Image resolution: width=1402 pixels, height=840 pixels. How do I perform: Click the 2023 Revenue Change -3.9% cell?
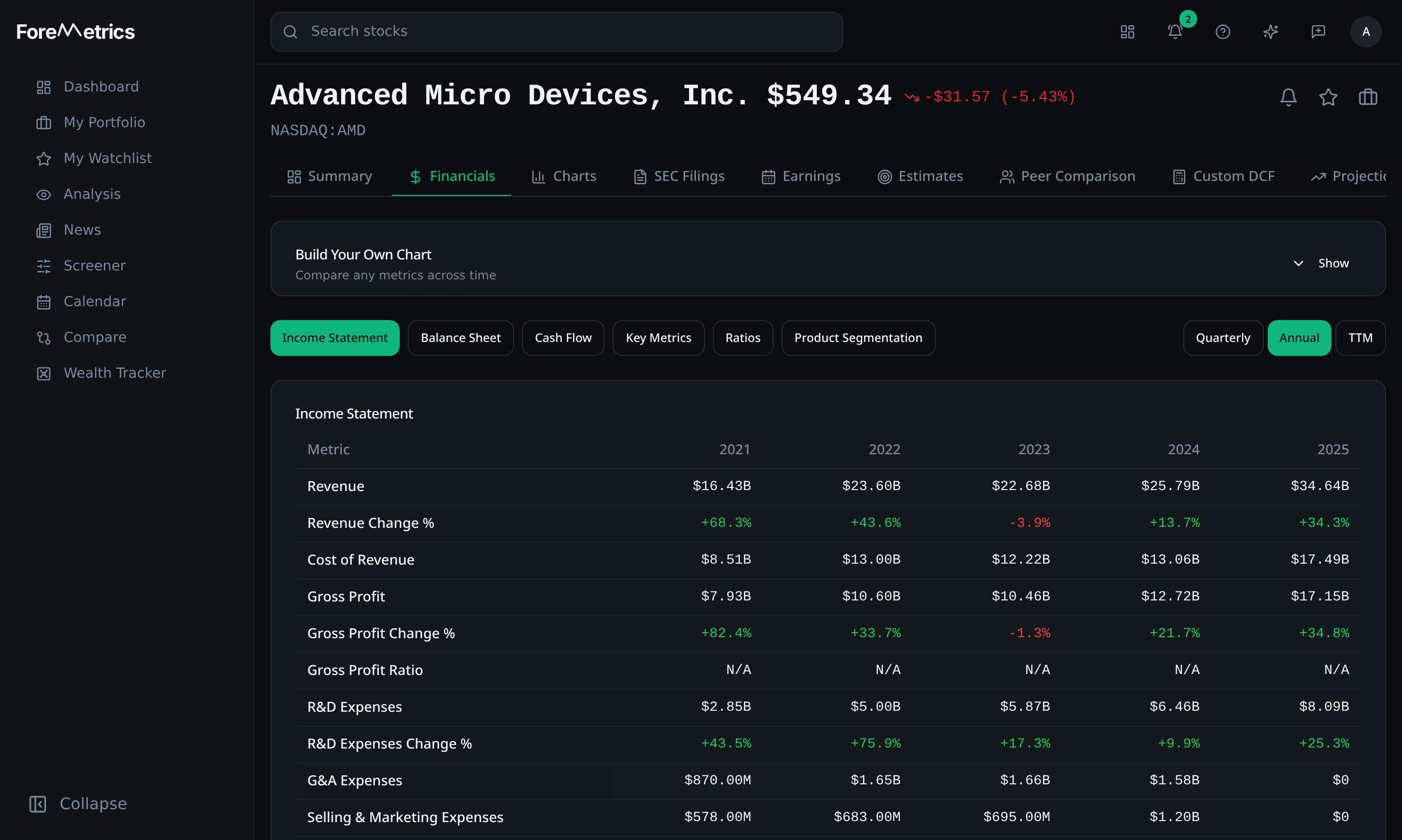(x=1029, y=523)
